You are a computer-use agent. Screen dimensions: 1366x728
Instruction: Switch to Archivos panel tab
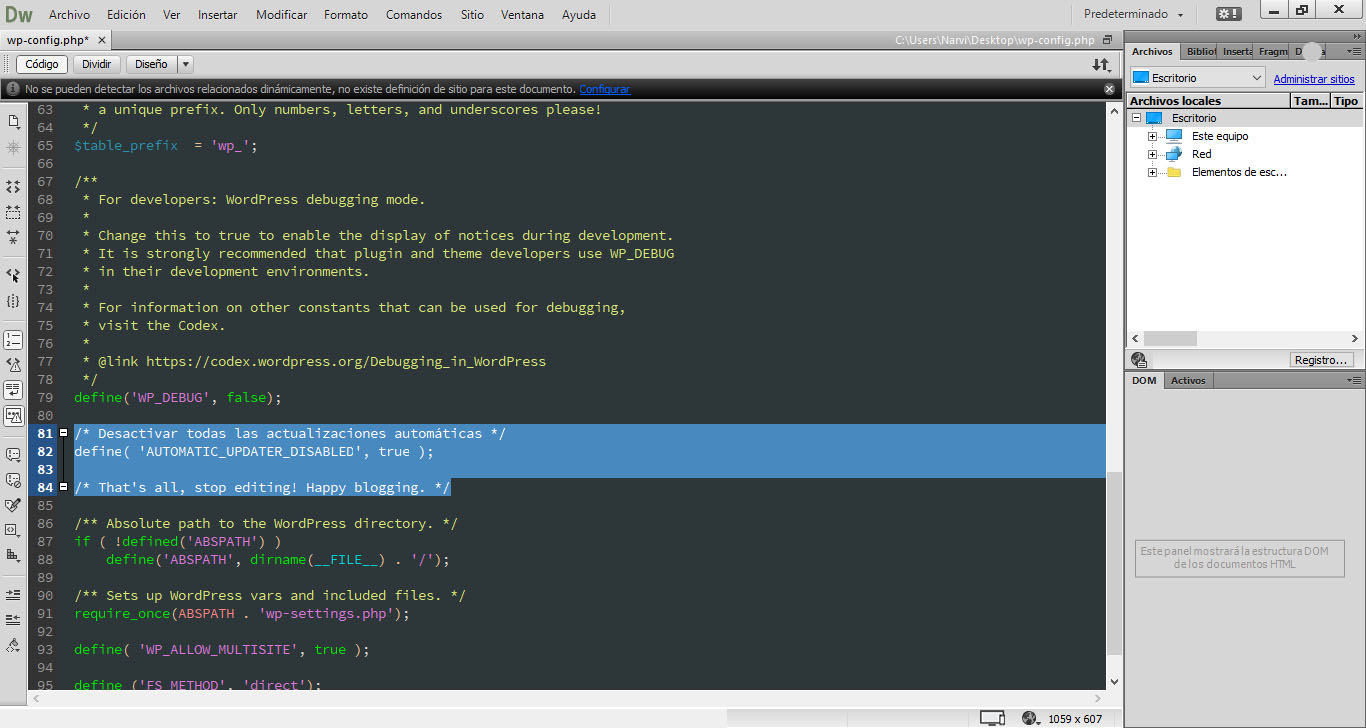tap(1152, 51)
